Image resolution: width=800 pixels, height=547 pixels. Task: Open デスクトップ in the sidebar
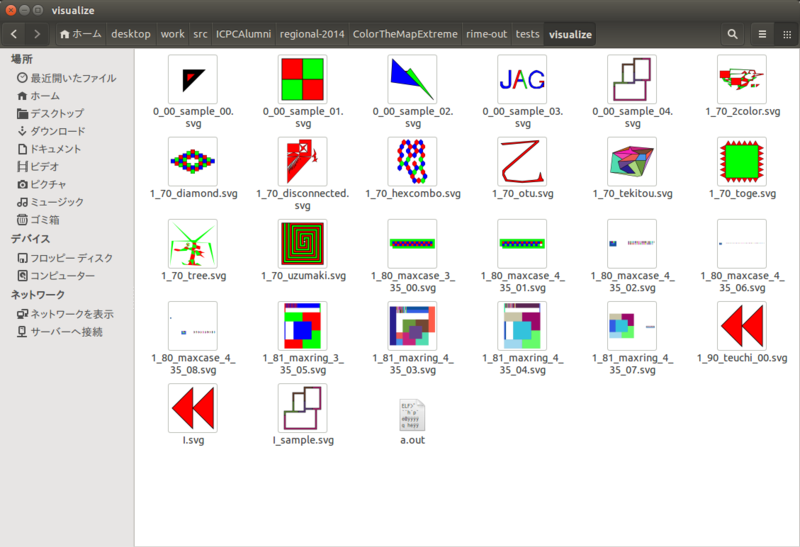[51, 113]
